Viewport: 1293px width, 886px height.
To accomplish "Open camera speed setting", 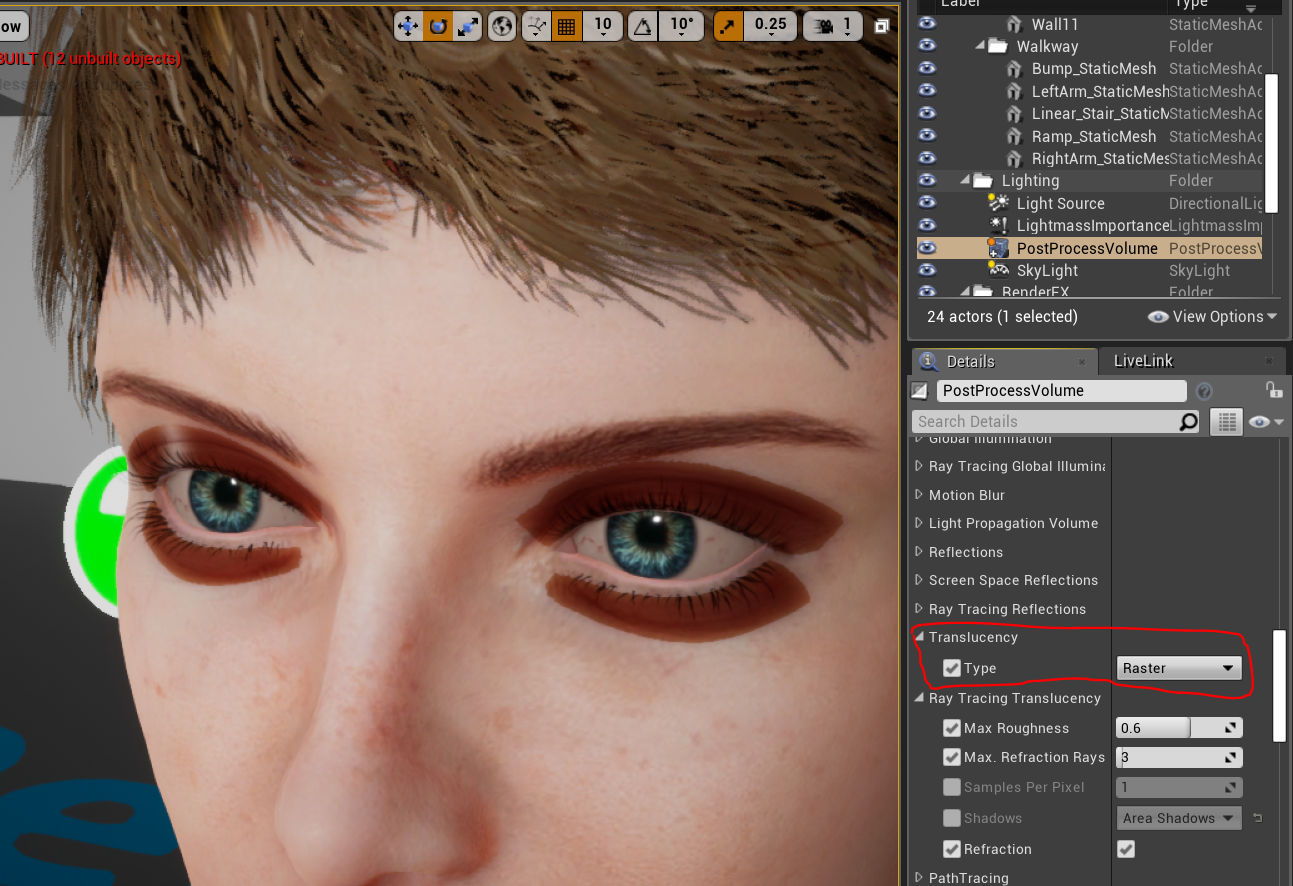I will pyautogui.click(x=832, y=26).
